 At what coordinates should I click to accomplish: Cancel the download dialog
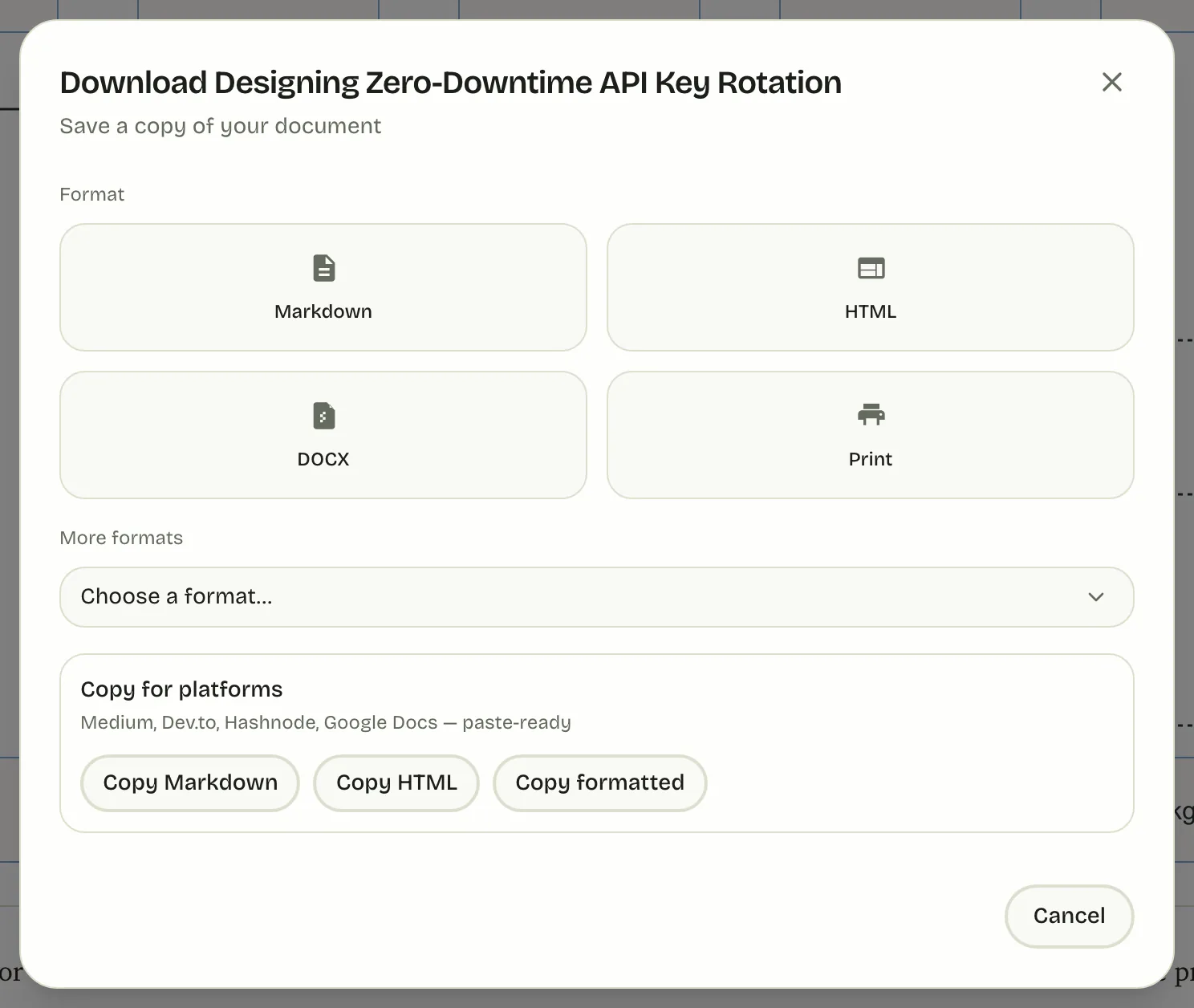(x=1069, y=916)
